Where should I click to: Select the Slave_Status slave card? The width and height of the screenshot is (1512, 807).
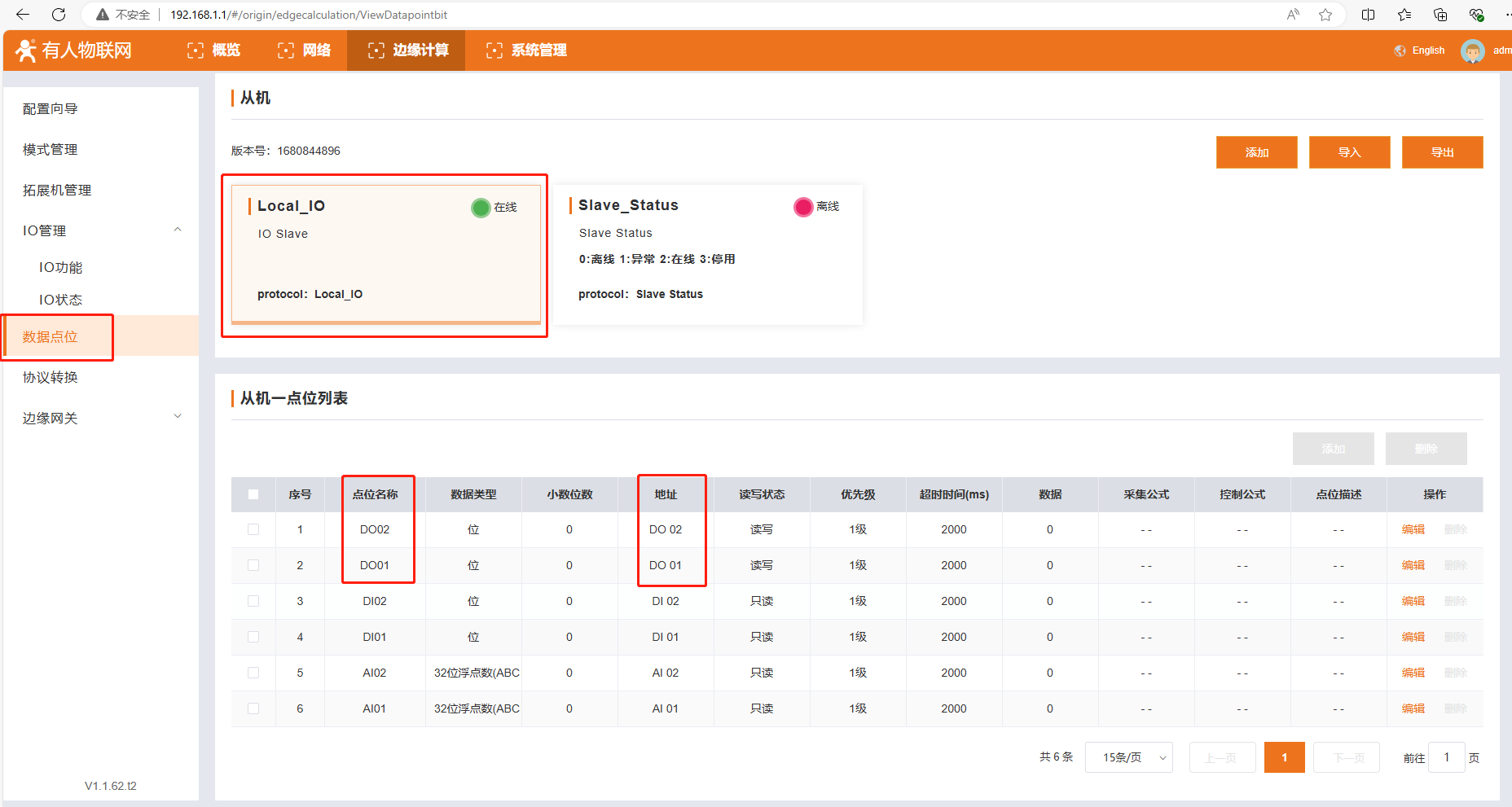[x=709, y=254]
